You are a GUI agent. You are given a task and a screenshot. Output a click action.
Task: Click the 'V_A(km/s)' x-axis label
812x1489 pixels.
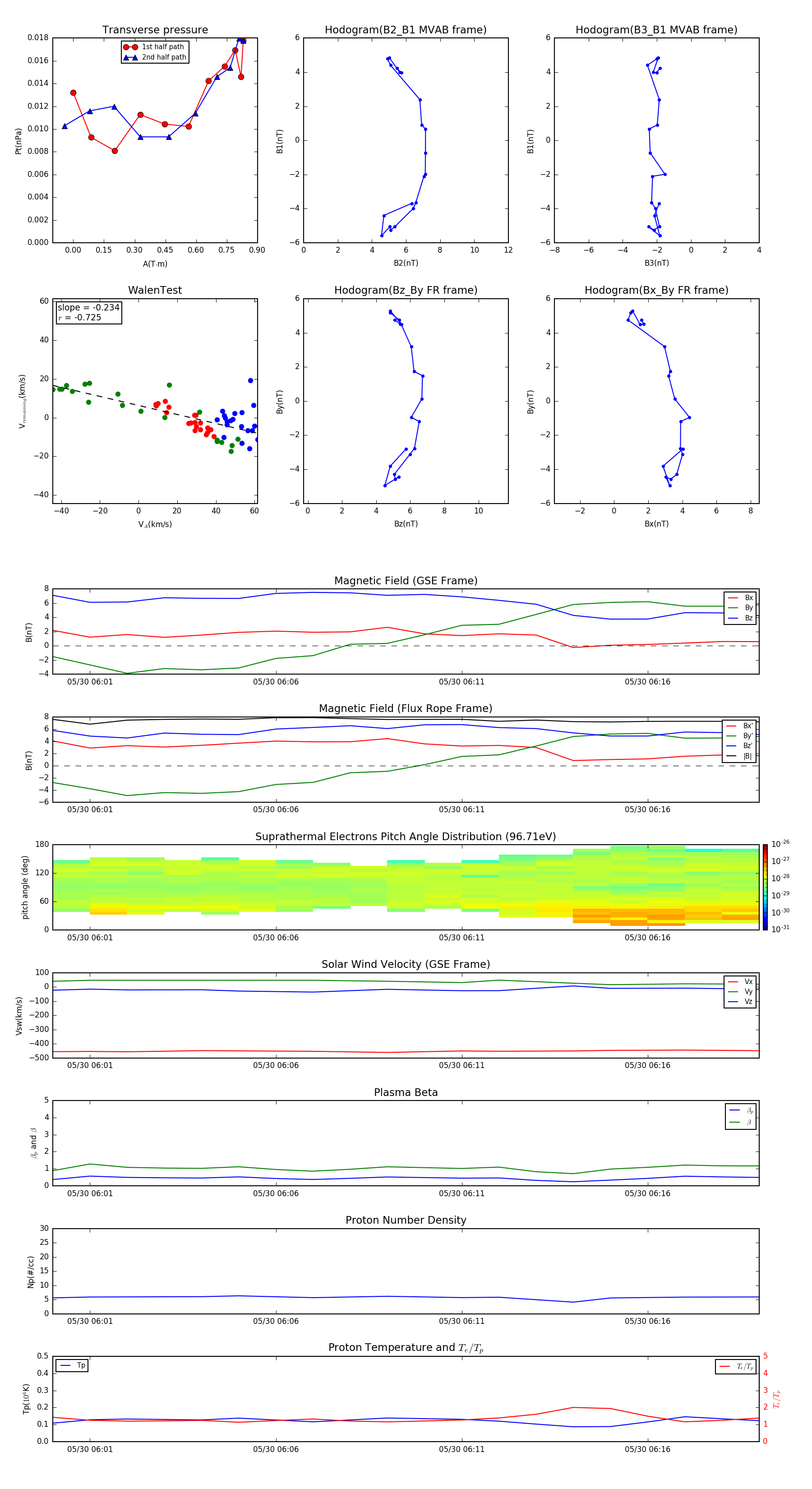[155, 524]
